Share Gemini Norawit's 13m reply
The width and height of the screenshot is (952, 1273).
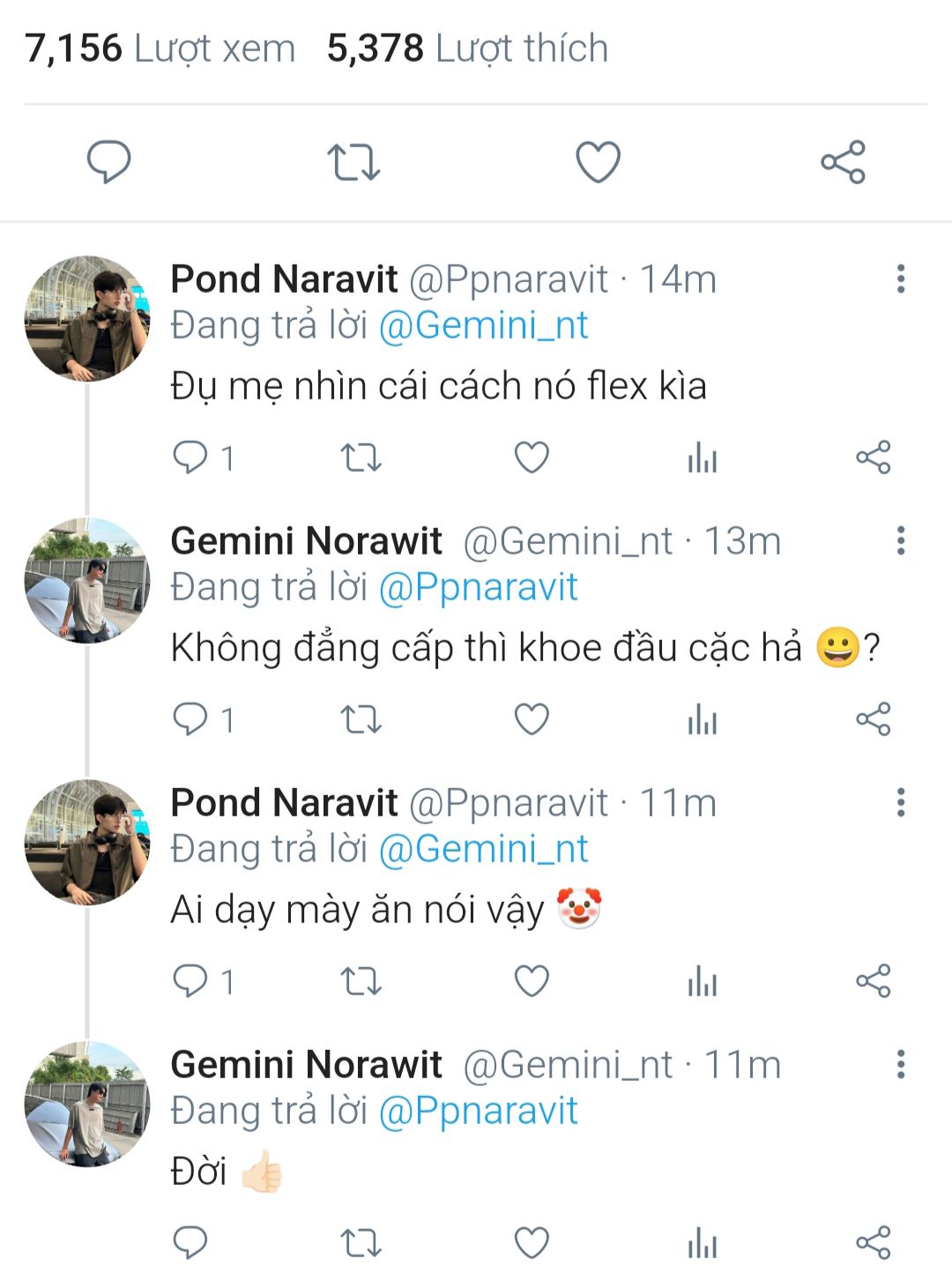click(x=873, y=719)
